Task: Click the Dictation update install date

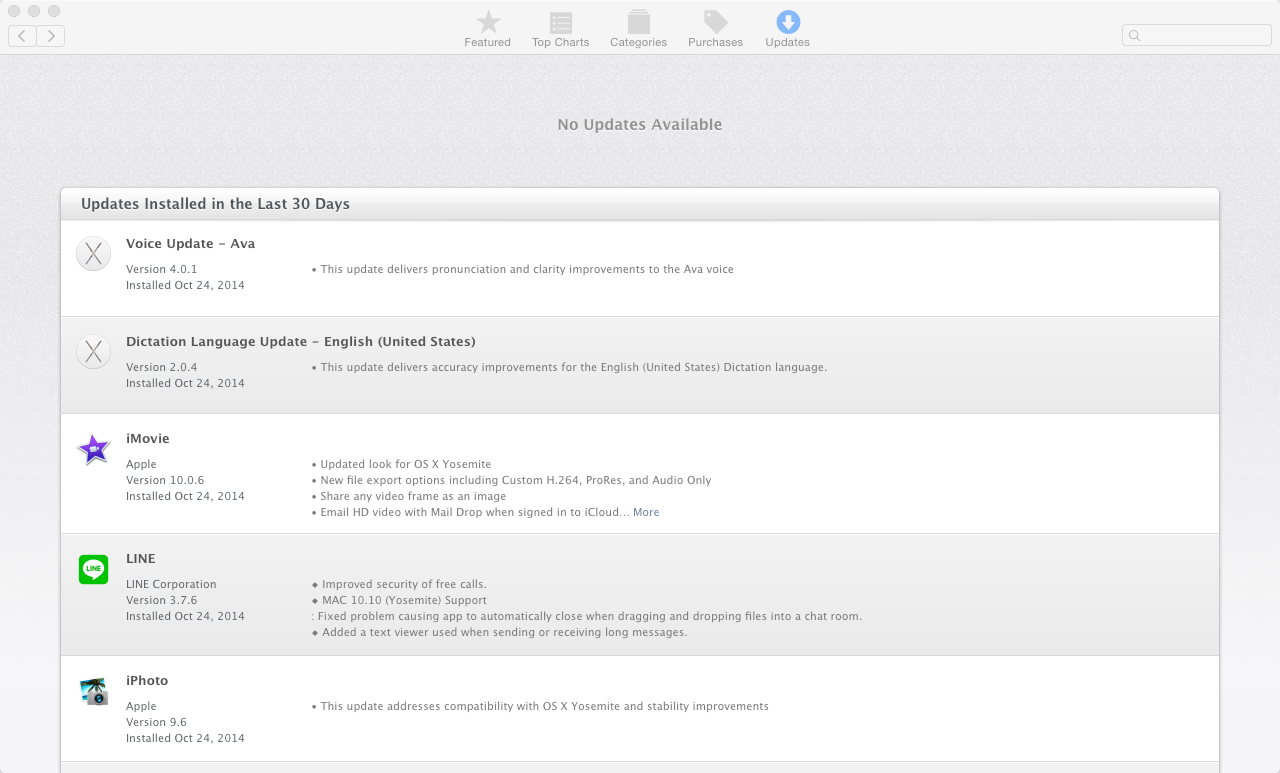Action: coord(185,383)
